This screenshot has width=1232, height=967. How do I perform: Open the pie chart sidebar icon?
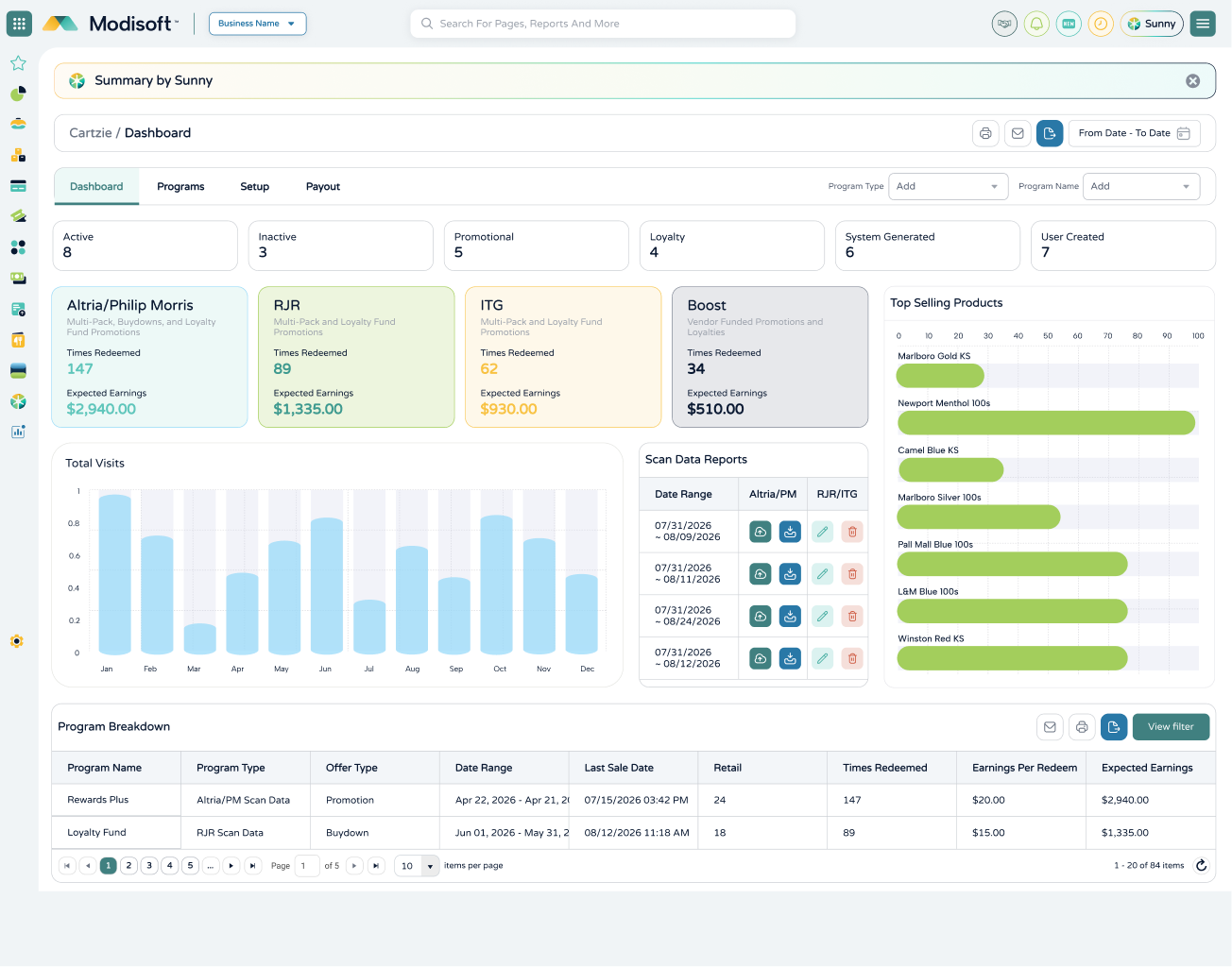[18, 93]
